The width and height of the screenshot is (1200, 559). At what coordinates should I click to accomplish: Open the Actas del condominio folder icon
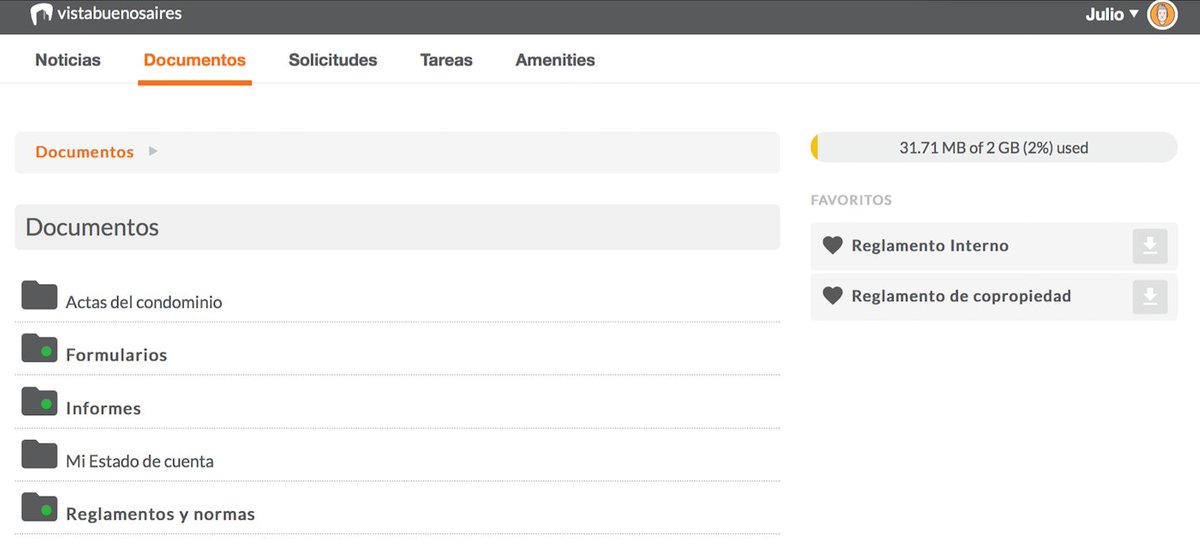(40, 295)
